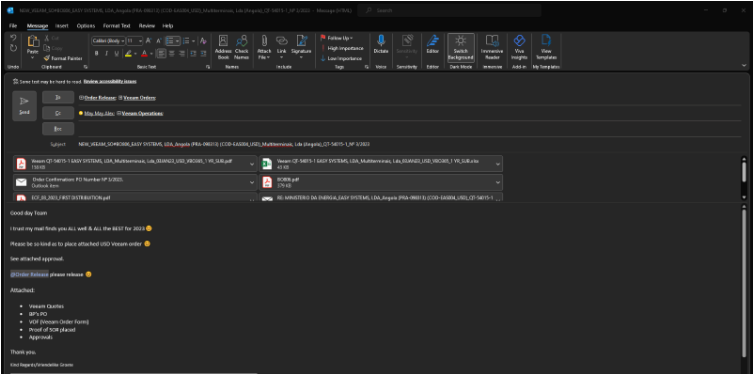Pick the yellow text highlight color
Viewport: 754px width, 374px height.
[x=128, y=53]
